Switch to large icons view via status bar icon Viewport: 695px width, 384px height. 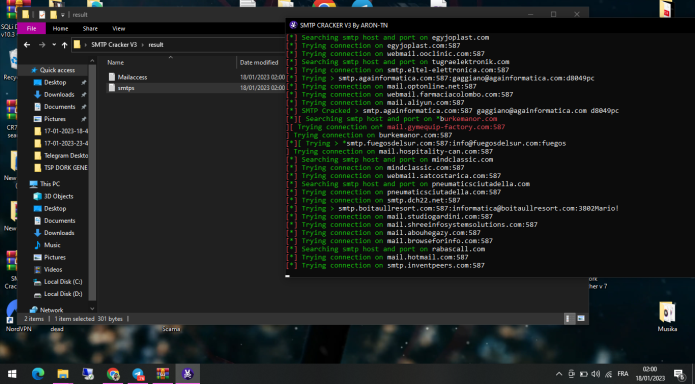tap(581, 318)
